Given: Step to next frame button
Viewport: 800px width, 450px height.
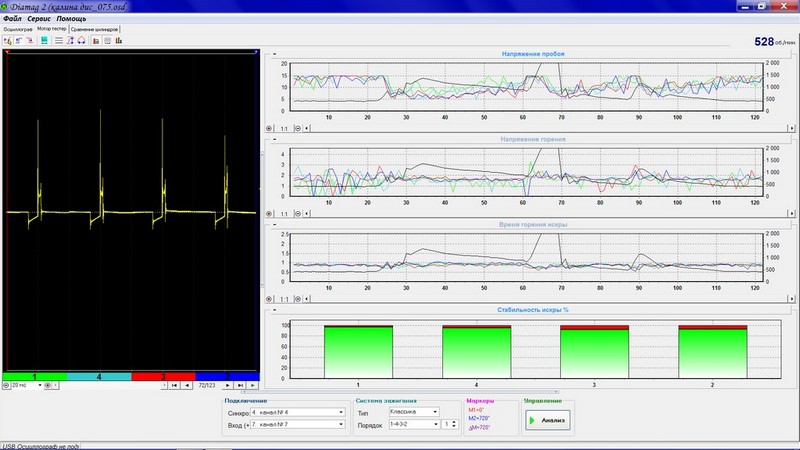Looking at the screenshot, I should pos(228,386).
